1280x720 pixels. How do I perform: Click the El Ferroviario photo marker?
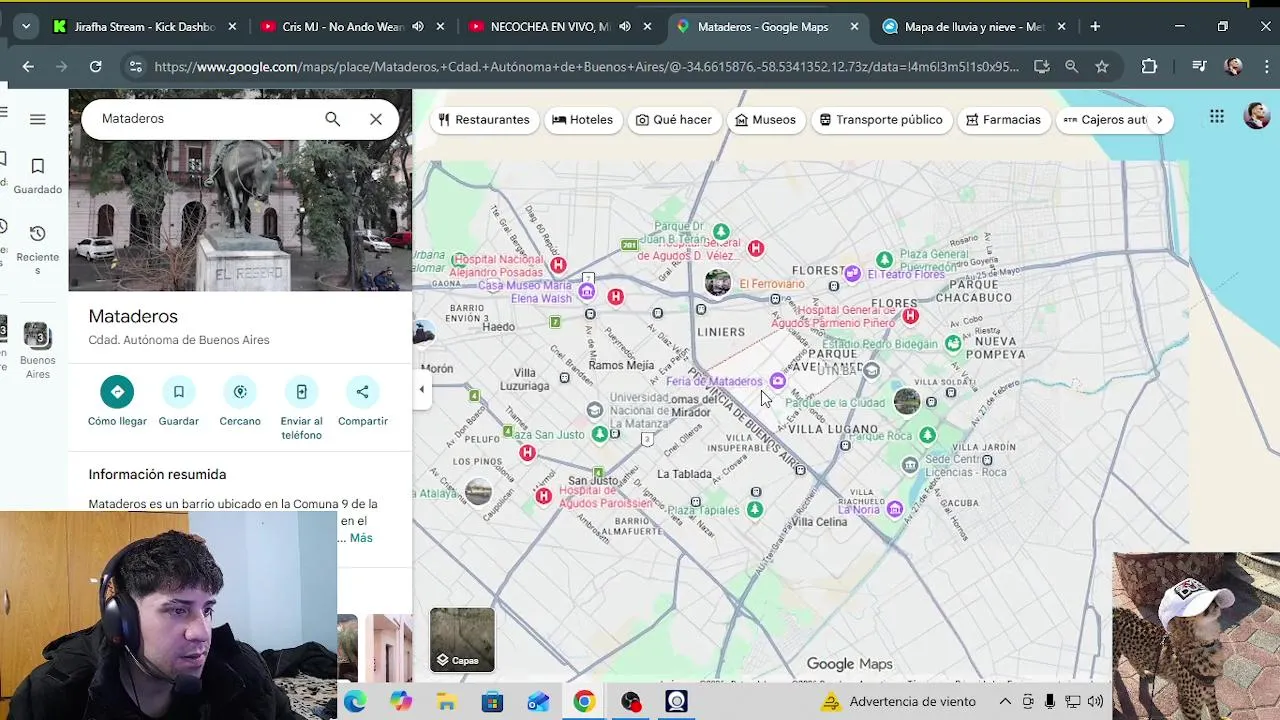[717, 283]
